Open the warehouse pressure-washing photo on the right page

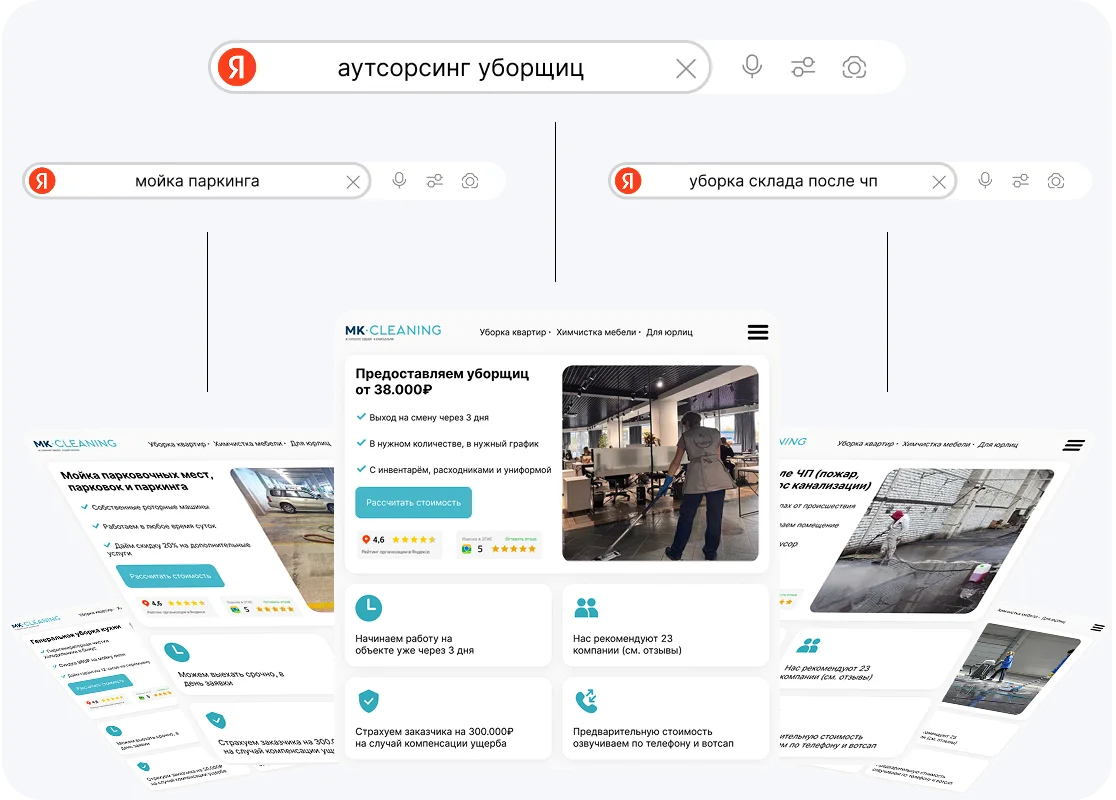coord(932,540)
